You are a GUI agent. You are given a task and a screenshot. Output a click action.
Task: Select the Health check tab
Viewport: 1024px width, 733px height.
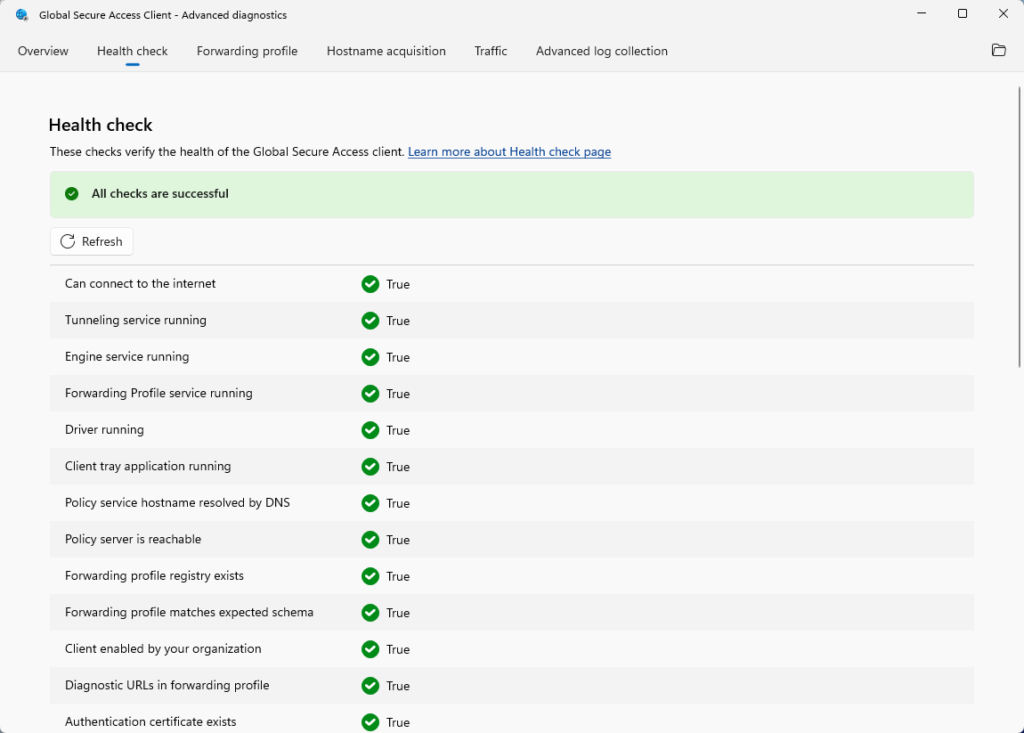(133, 51)
